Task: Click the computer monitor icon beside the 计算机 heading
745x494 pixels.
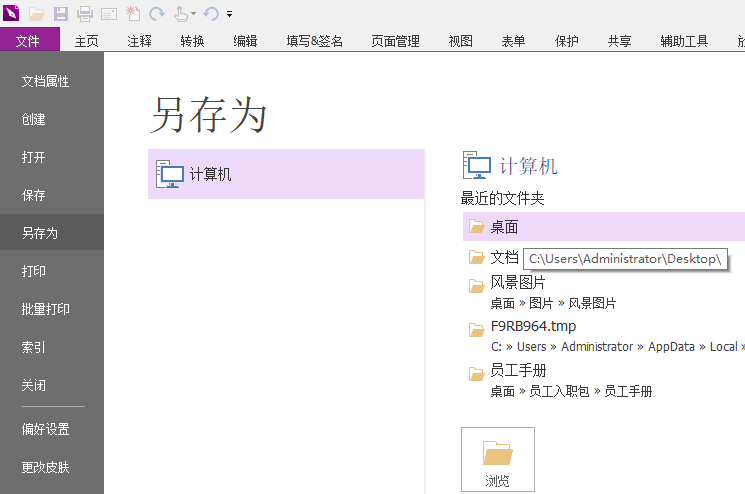Action: click(477, 165)
